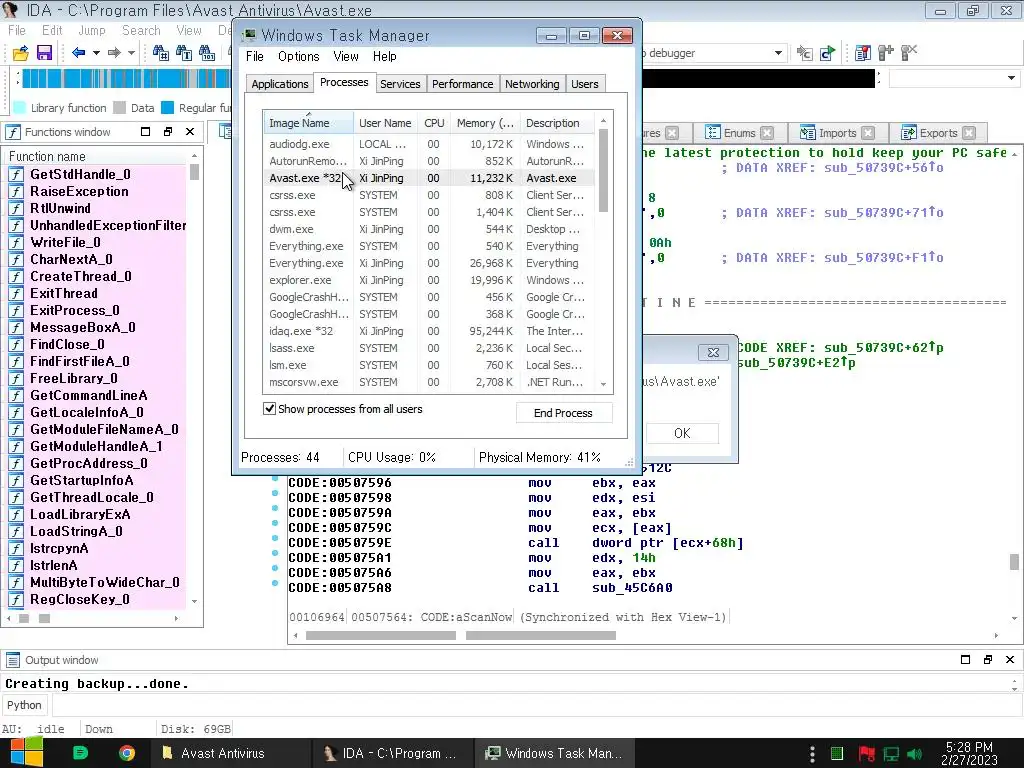Sort processes by Image Name column

pos(308,123)
